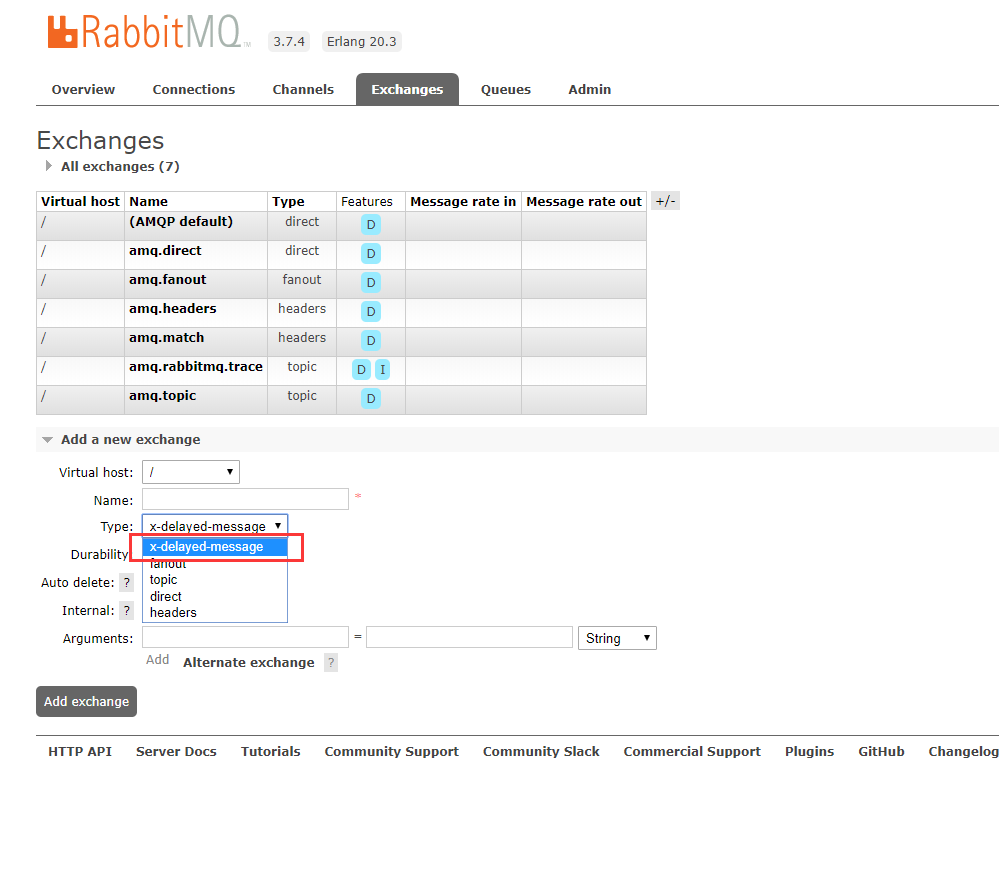999x873 pixels.
Task: Open the Tutorials footer link
Action: (x=271, y=751)
